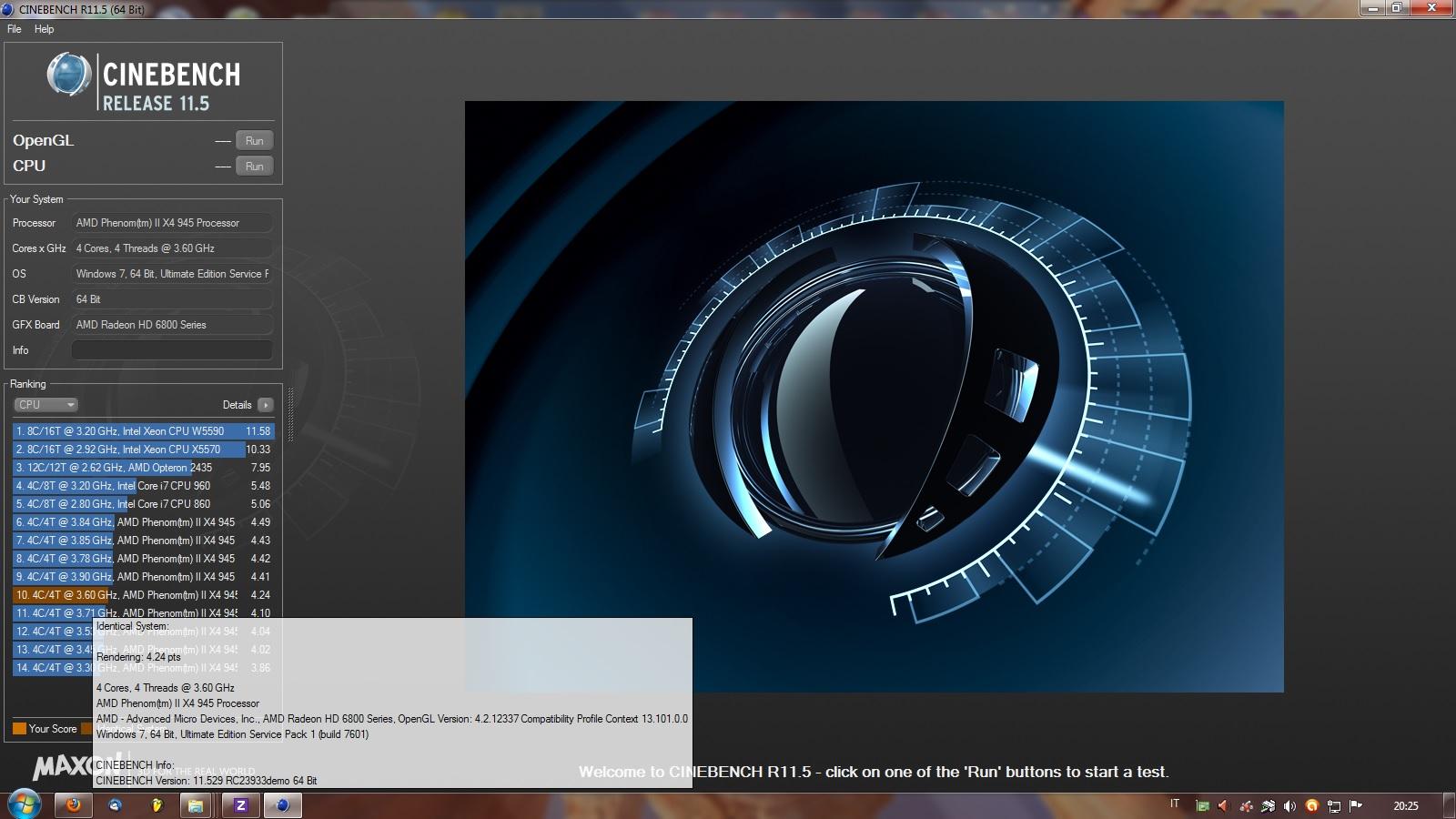Click the ranking panel splitter grip handle
Image resolution: width=1456 pixels, height=819 pixels.
[x=290, y=414]
